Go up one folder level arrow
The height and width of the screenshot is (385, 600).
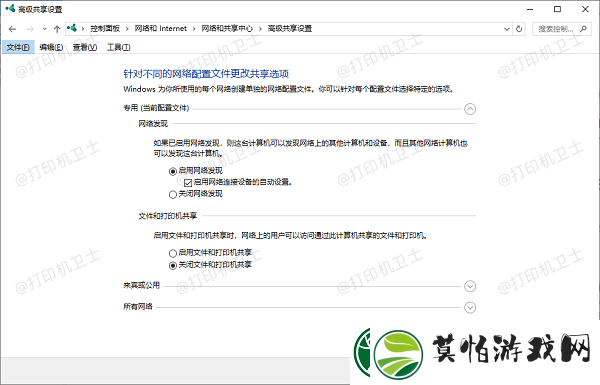tap(57, 29)
